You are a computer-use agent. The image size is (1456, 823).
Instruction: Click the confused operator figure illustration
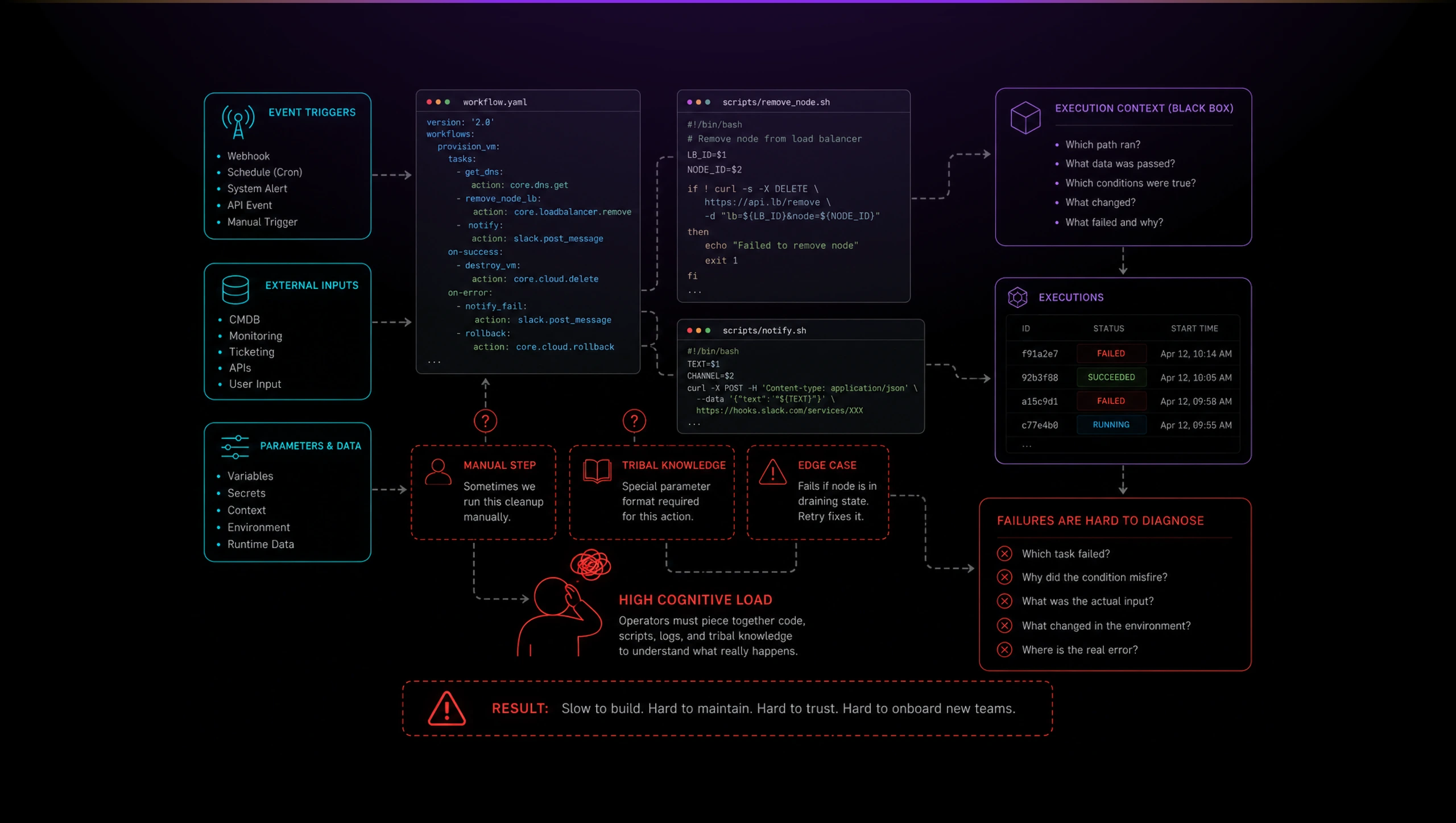pos(560,617)
